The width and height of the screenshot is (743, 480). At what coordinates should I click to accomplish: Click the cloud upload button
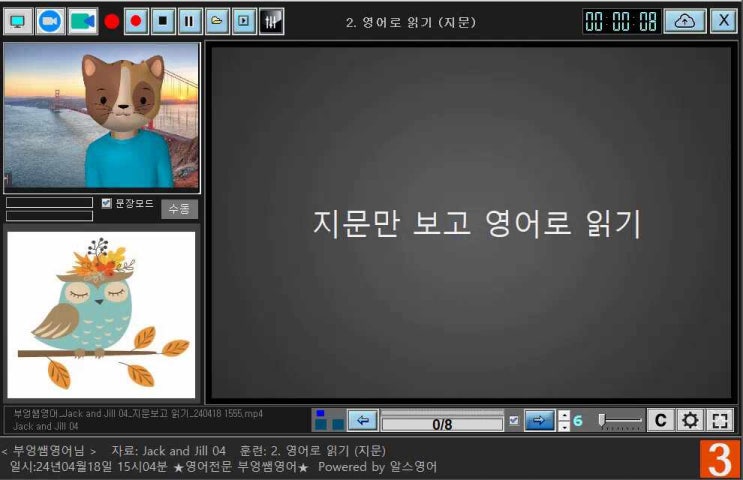click(x=685, y=21)
